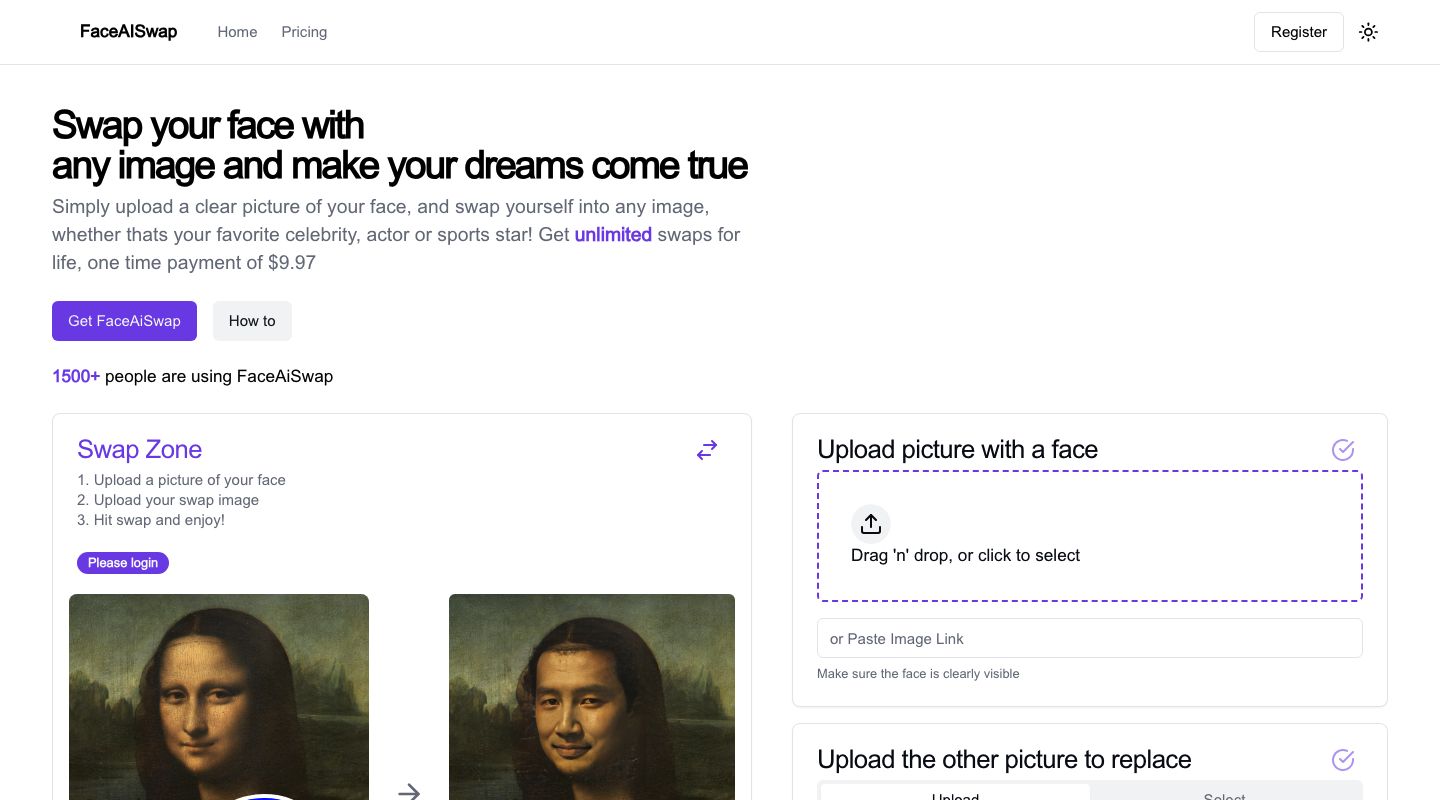
Task: Click the checkmark icon beside Upload the other picture
Action: click(x=1343, y=760)
